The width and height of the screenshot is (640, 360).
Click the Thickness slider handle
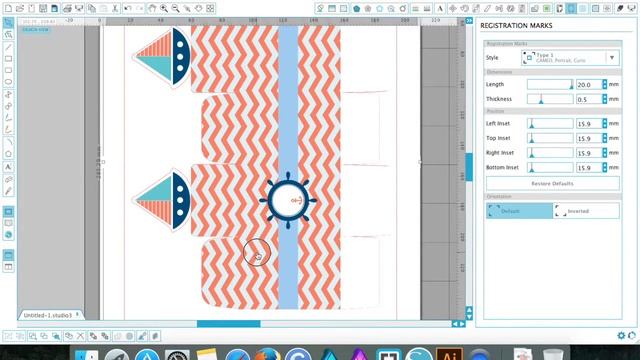[x=541, y=100]
